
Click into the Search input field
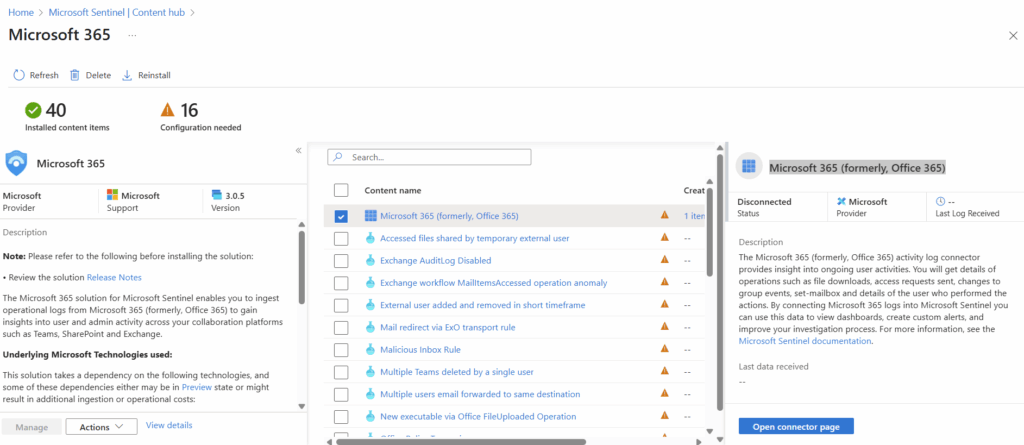click(x=429, y=157)
